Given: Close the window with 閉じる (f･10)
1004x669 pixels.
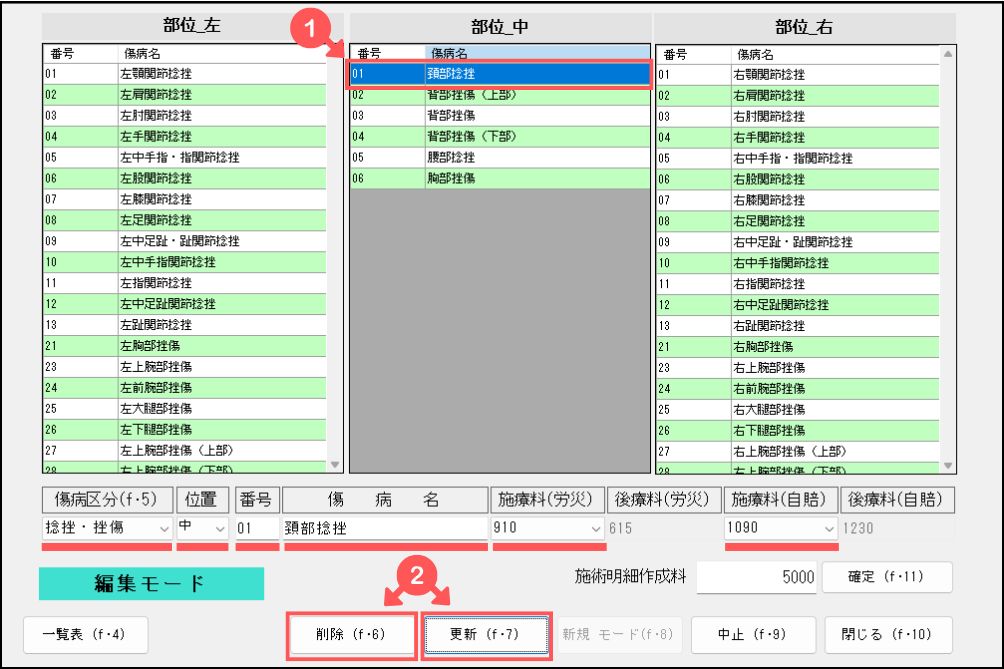Looking at the screenshot, I should click(888, 635).
